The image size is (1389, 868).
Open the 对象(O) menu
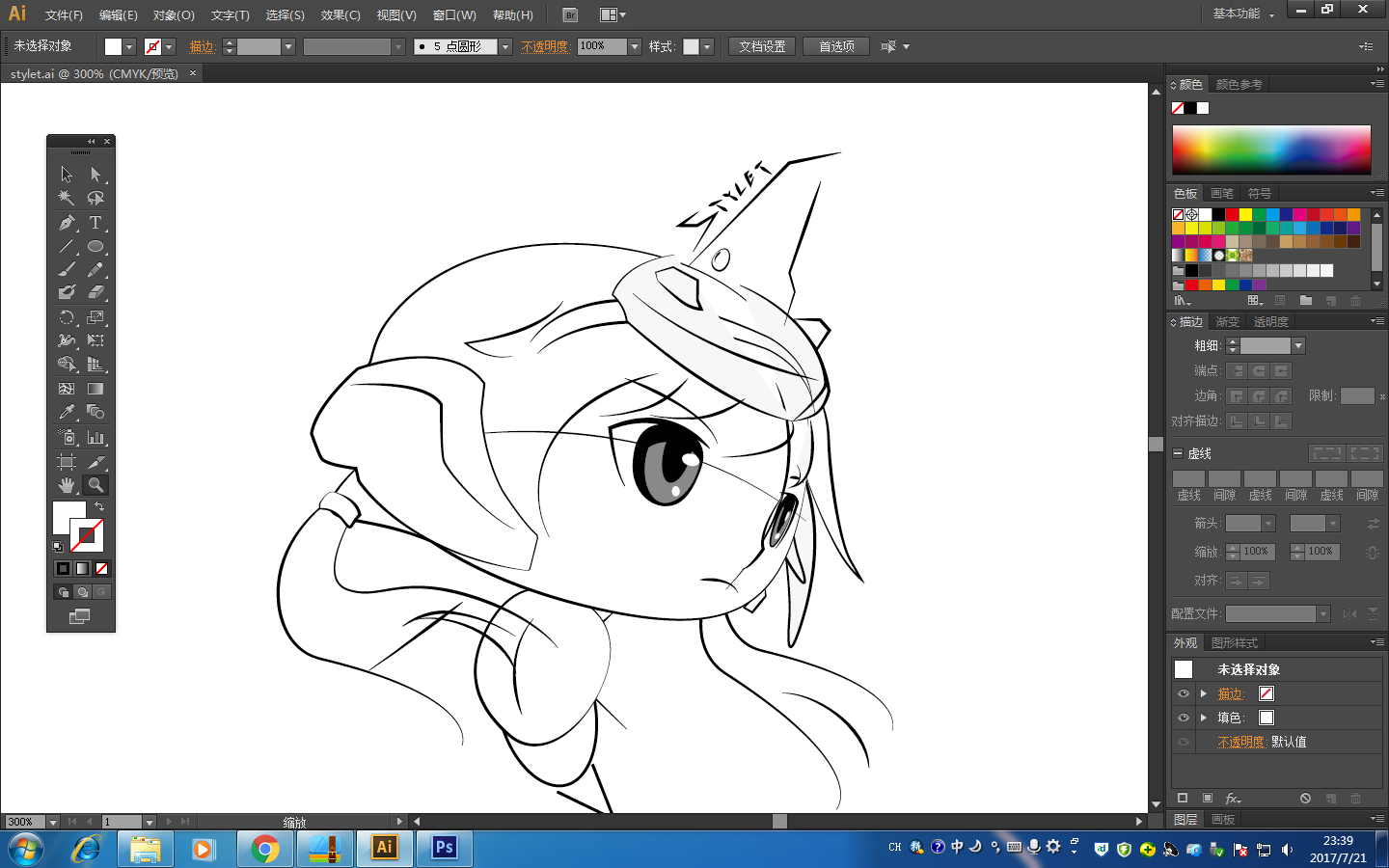174,15
